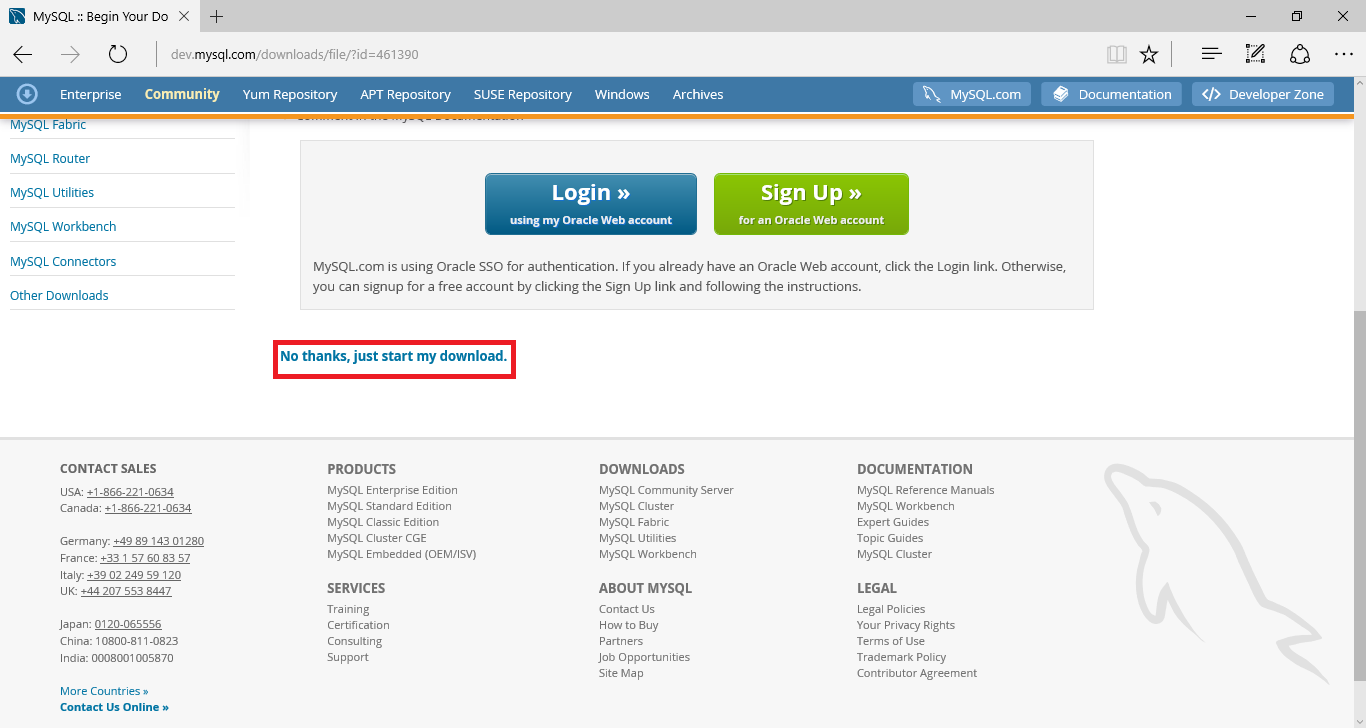Screen dimensions: 1366x728
Task: Open MySQL Community Server download link
Action: tap(666, 490)
